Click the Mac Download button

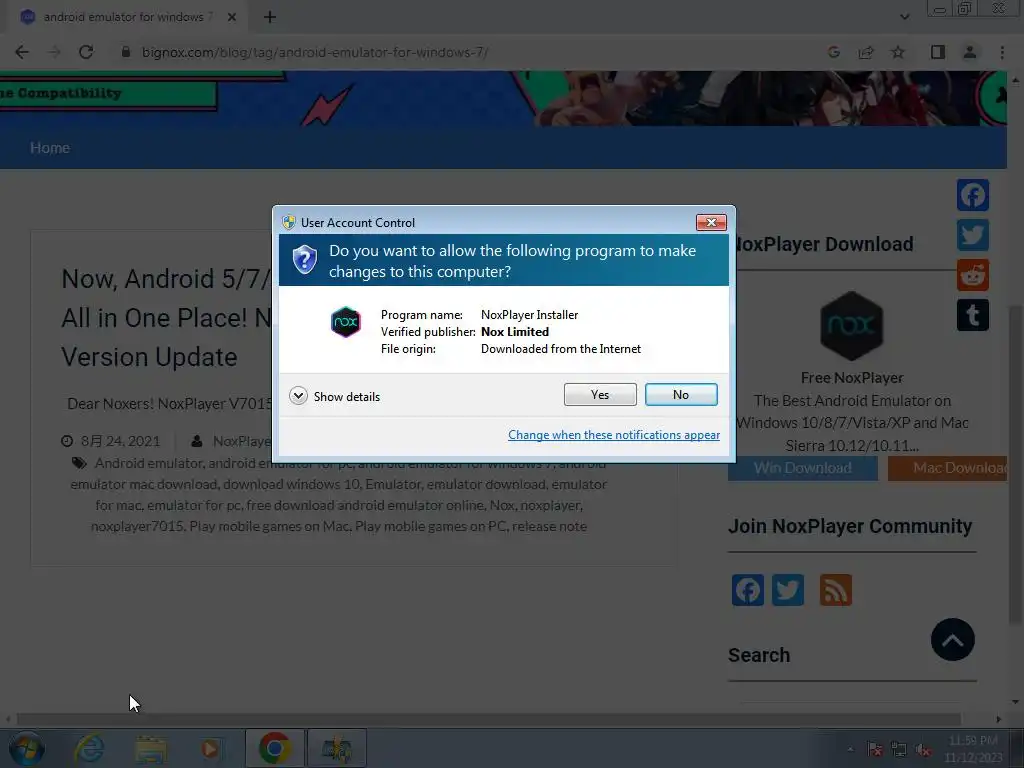[x=948, y=468]
